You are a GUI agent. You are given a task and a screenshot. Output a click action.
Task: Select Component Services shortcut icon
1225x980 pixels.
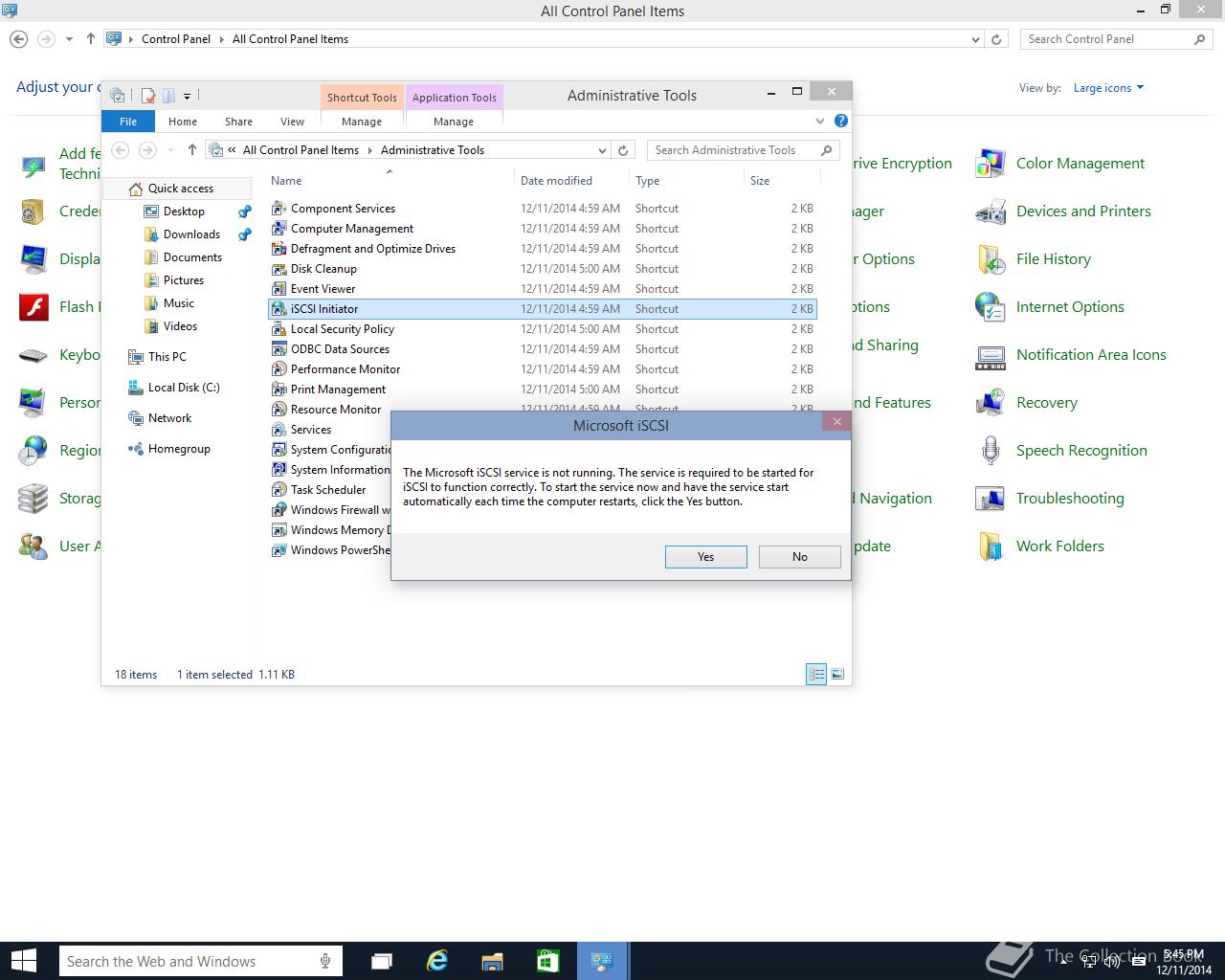point(278,209)
